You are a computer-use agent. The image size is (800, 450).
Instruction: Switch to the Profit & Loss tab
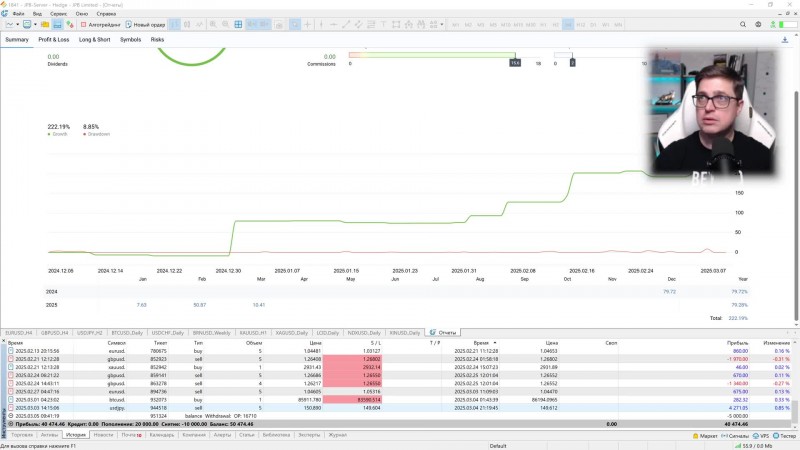click(54, 40)
